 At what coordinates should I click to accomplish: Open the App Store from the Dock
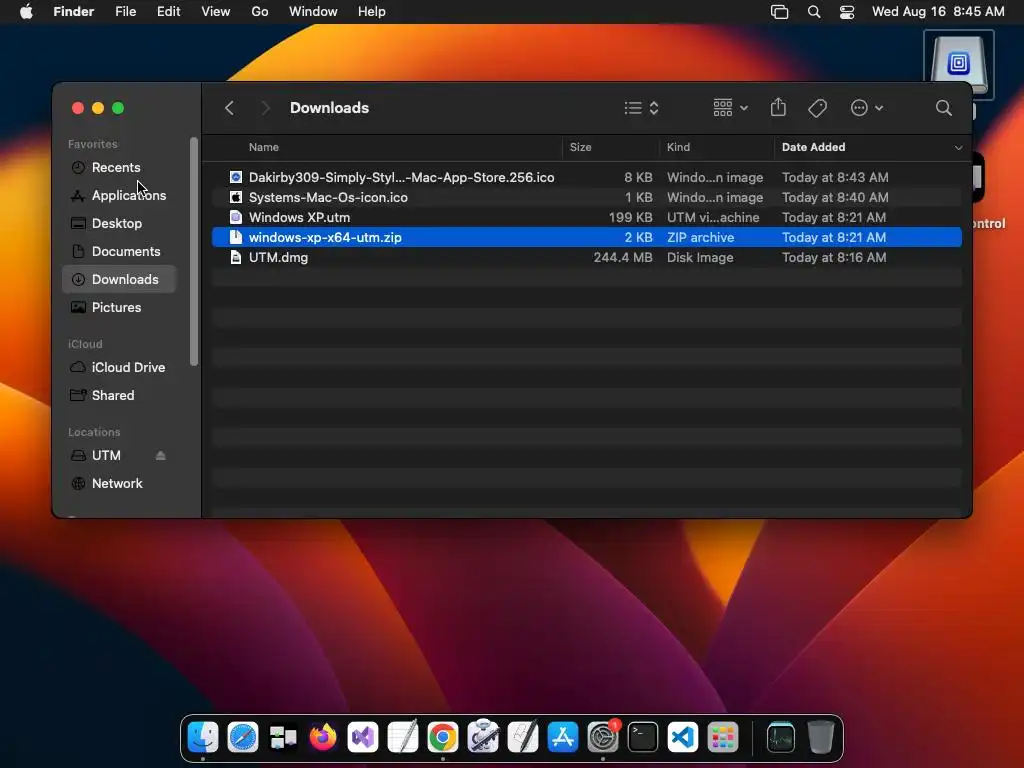(x=562, y=737)
